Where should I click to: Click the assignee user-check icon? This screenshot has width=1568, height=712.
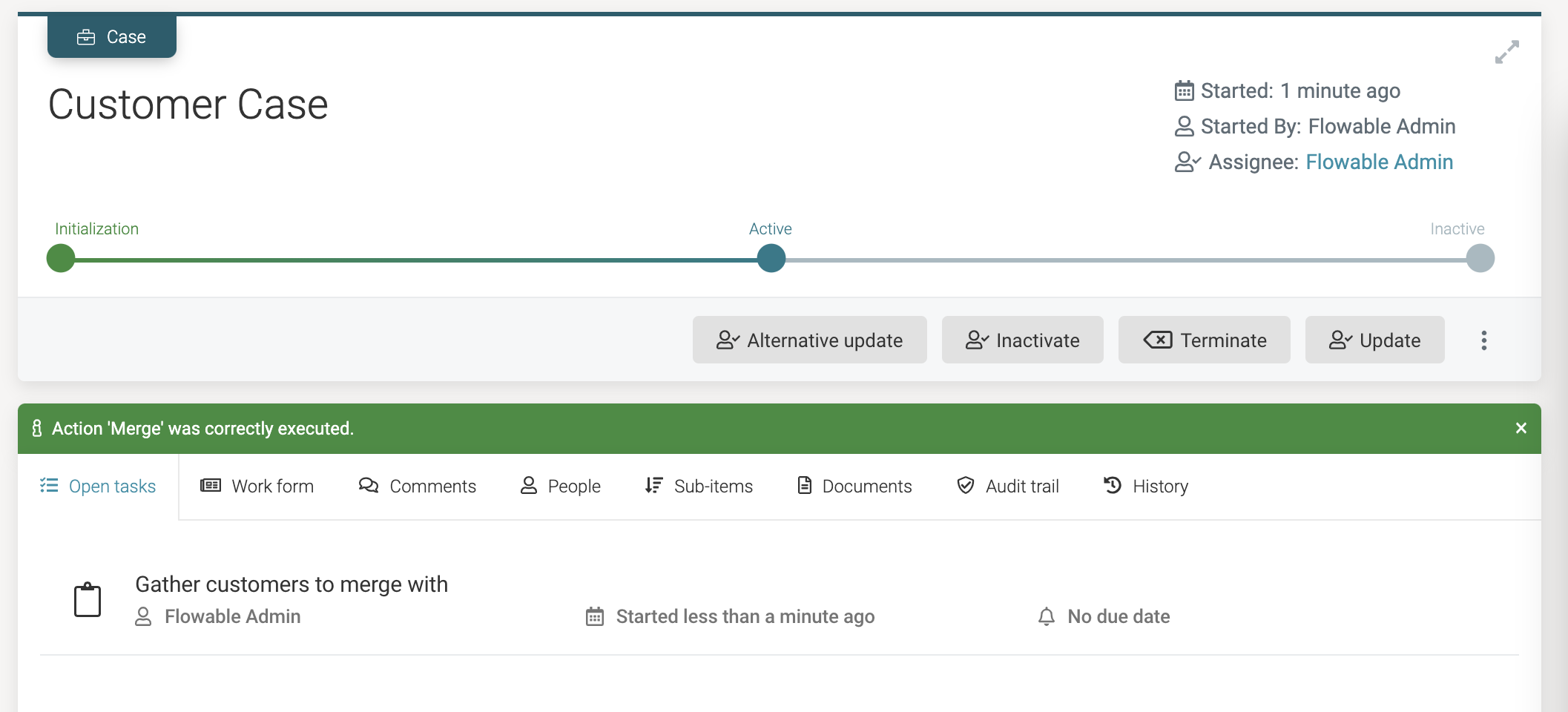(x=1187, y=162)
